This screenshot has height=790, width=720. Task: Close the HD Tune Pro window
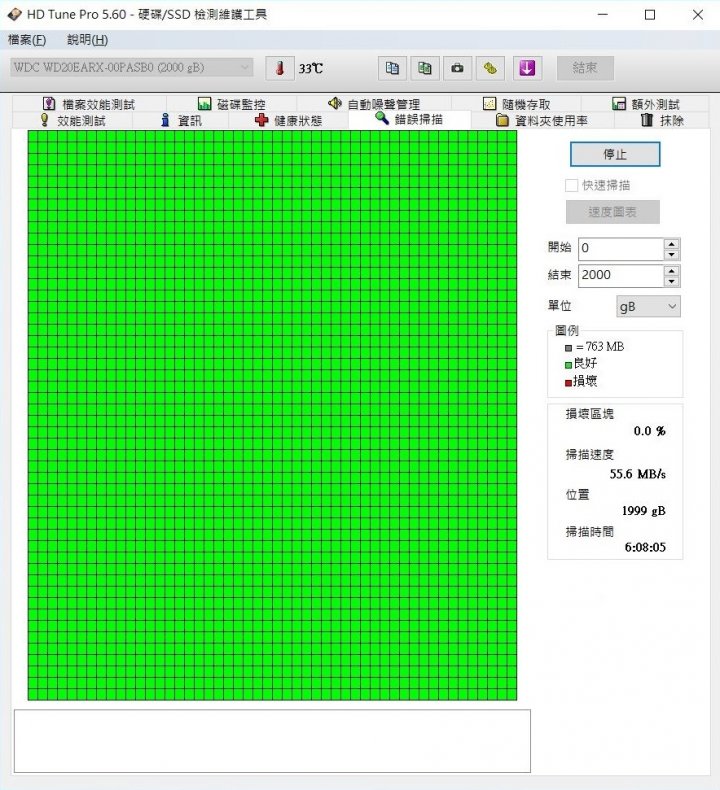698,15
